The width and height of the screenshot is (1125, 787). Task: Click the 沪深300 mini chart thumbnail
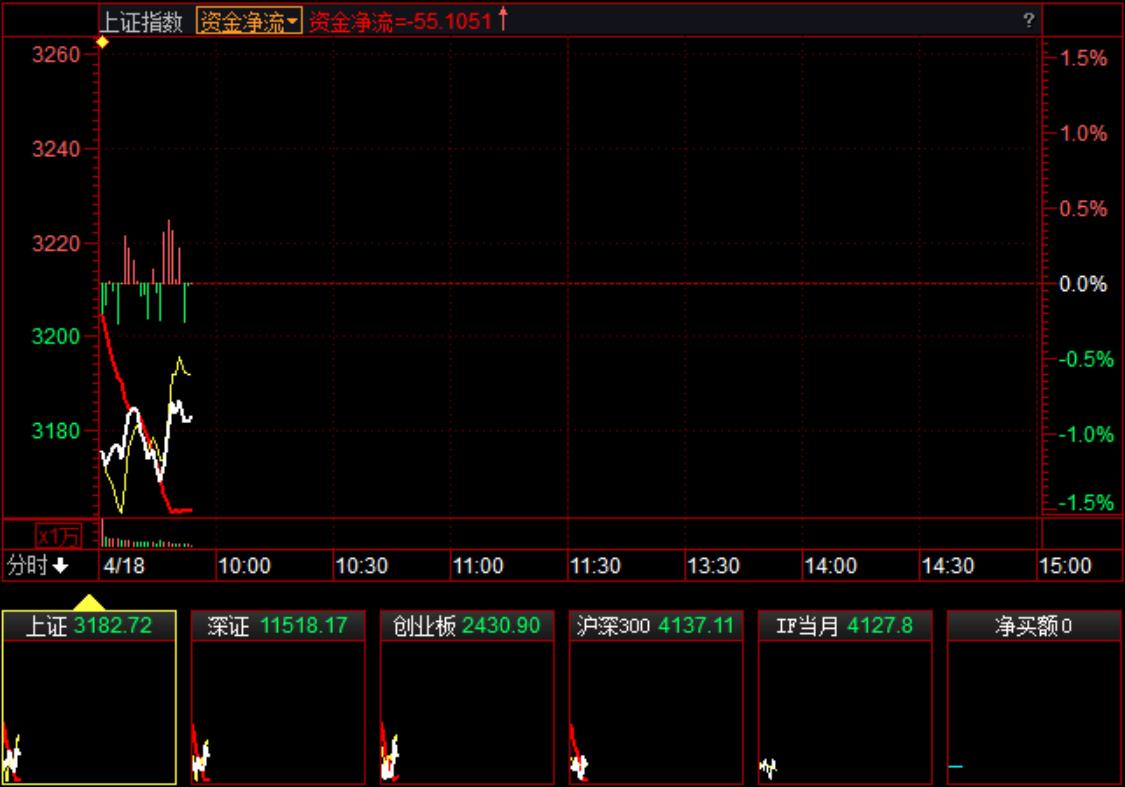click(656, 712)
